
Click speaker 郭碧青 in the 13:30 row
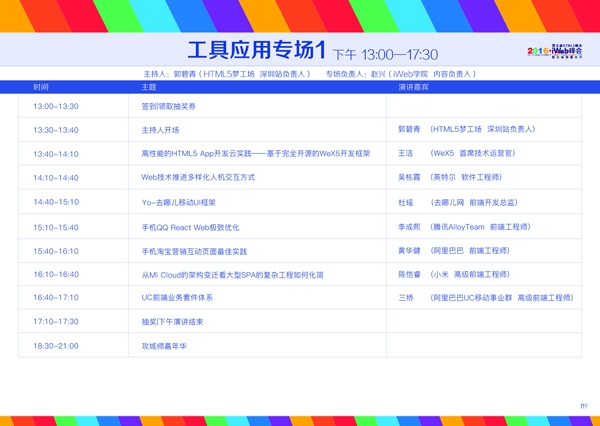[x=467, y=129]
